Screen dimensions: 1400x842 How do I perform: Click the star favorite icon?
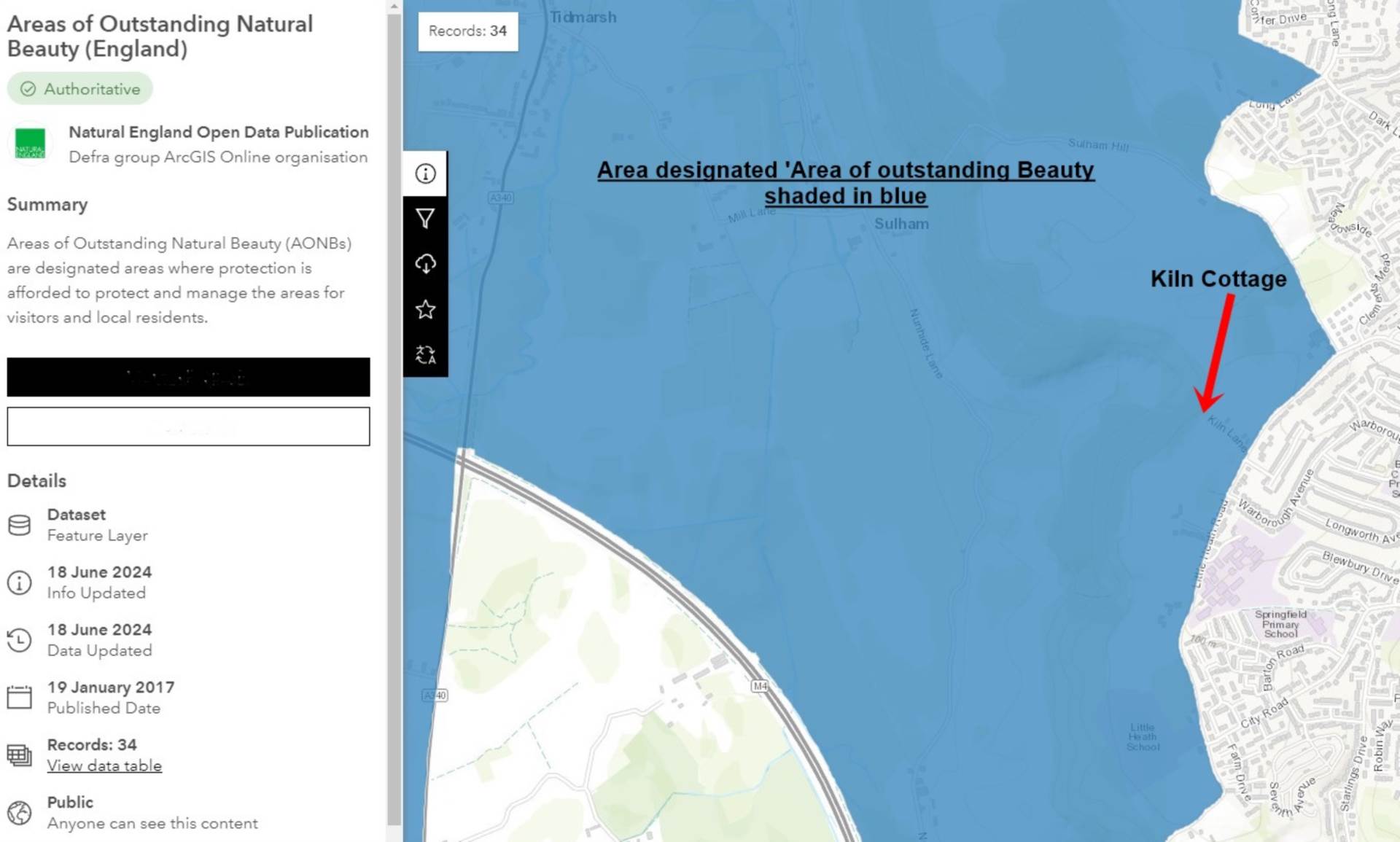coord(425,309)
